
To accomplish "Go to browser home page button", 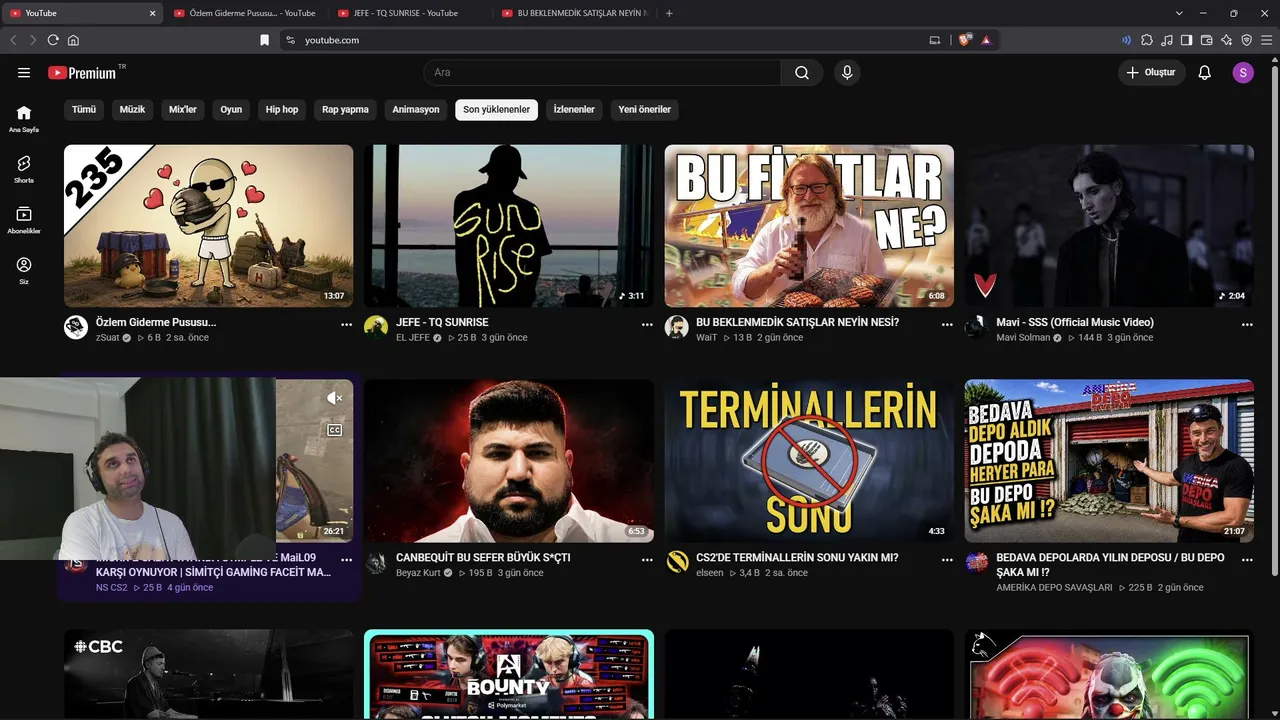I will click(73, 40).
